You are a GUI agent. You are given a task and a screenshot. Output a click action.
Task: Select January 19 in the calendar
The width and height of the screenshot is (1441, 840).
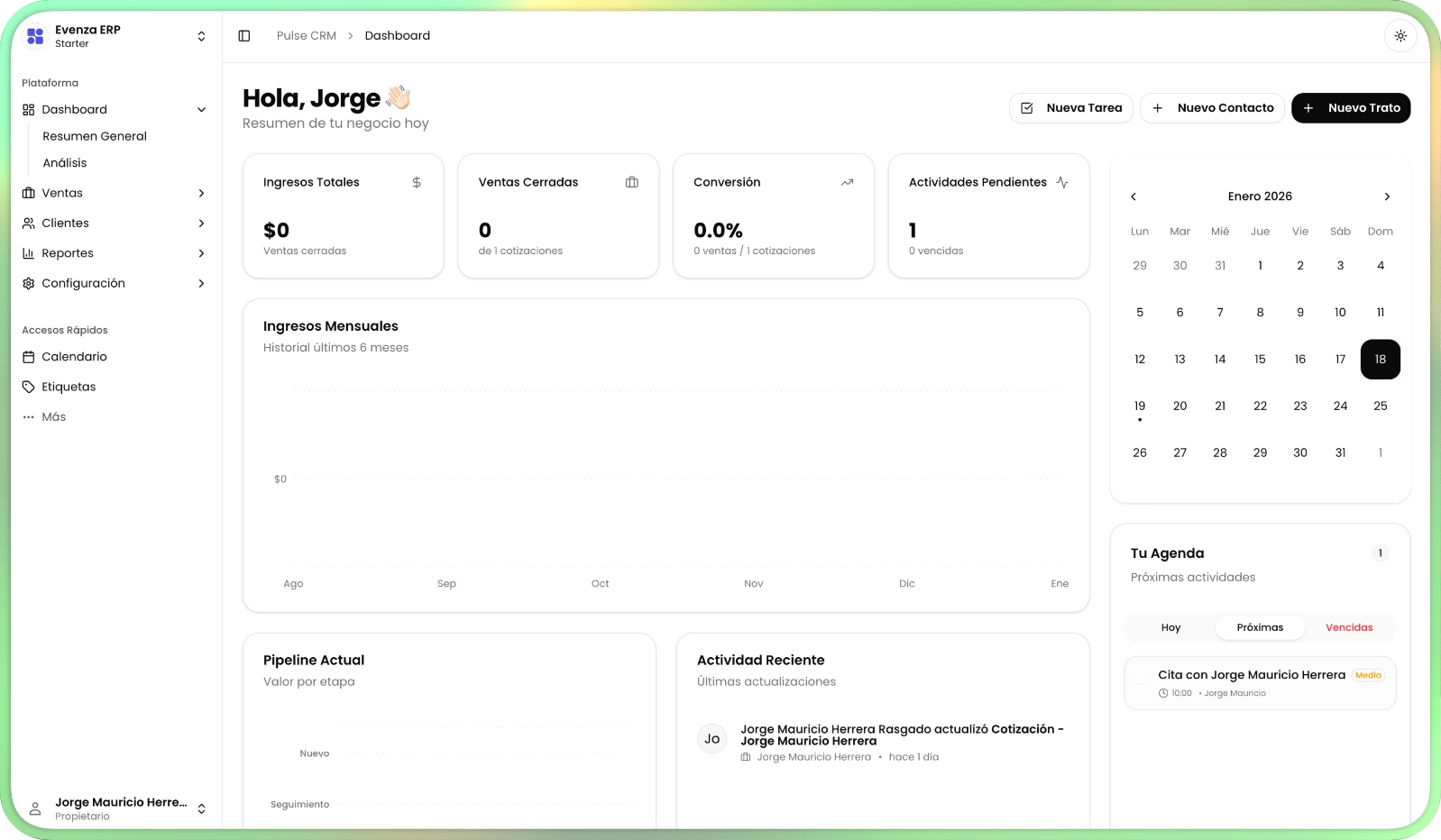1140,406
